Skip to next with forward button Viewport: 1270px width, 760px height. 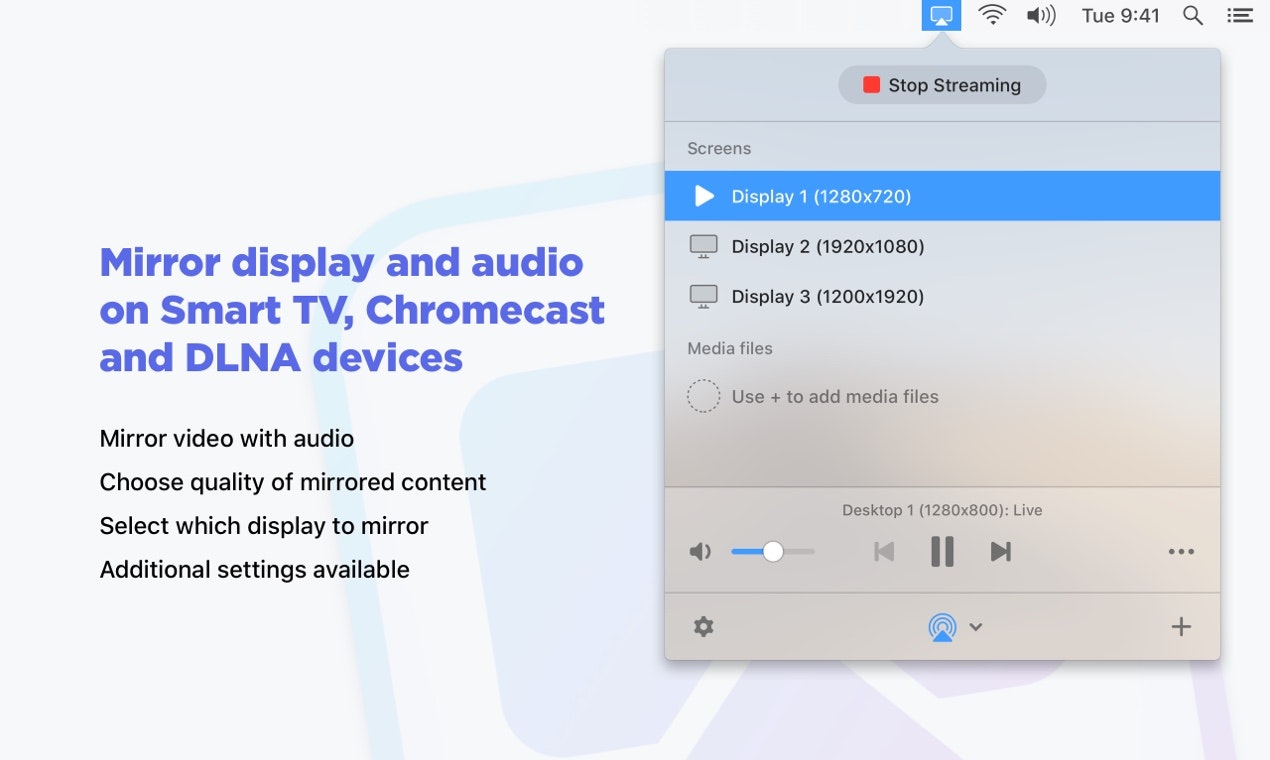pyautogui.click(x=1000, y=551)
